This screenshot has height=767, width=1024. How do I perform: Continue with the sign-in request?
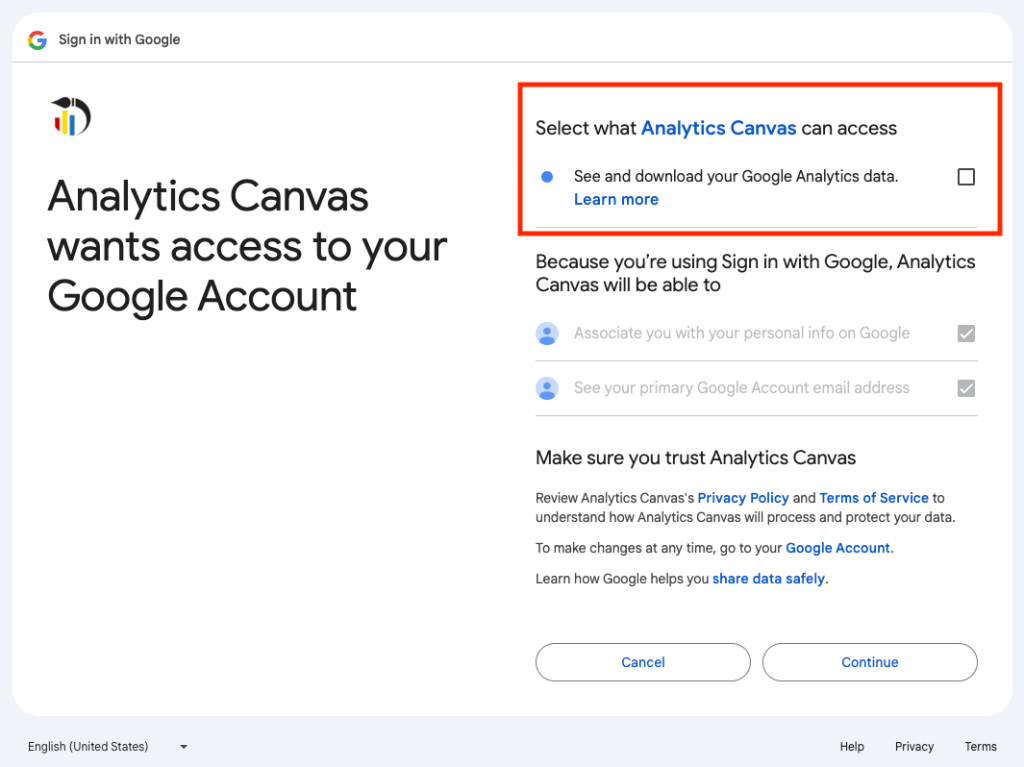870,662
